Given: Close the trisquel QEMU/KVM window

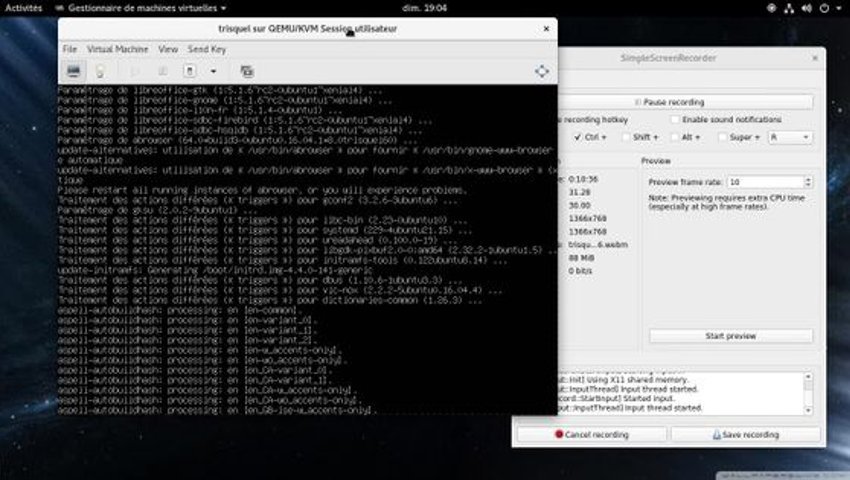Looking at the screenshot, I should pyautogui.click(x=546, y=29).
